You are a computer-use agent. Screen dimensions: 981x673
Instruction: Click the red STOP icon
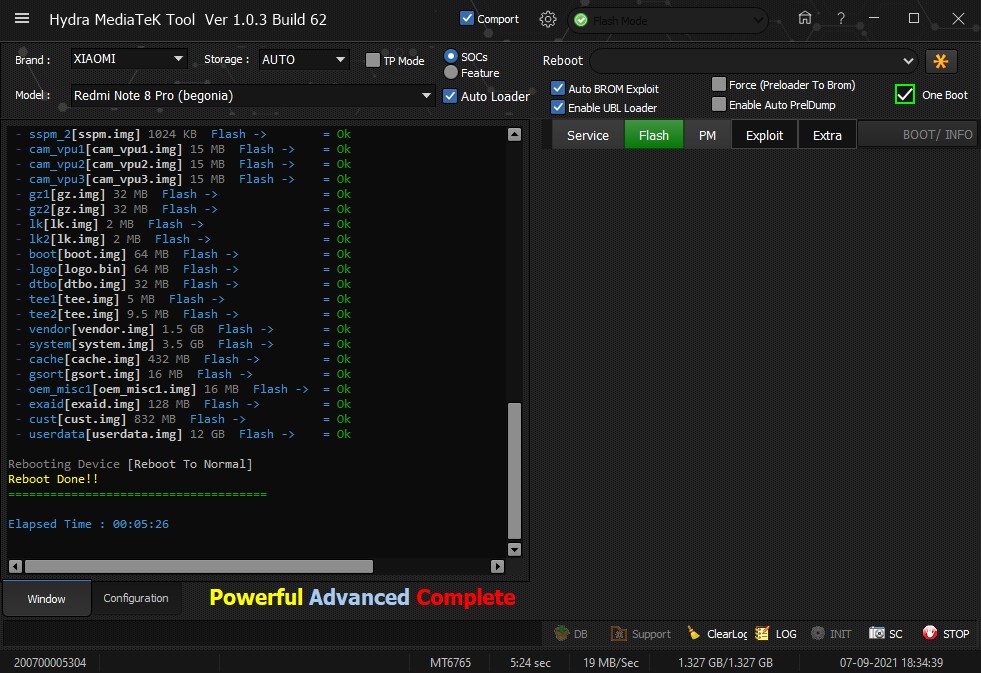click(930, 633)
